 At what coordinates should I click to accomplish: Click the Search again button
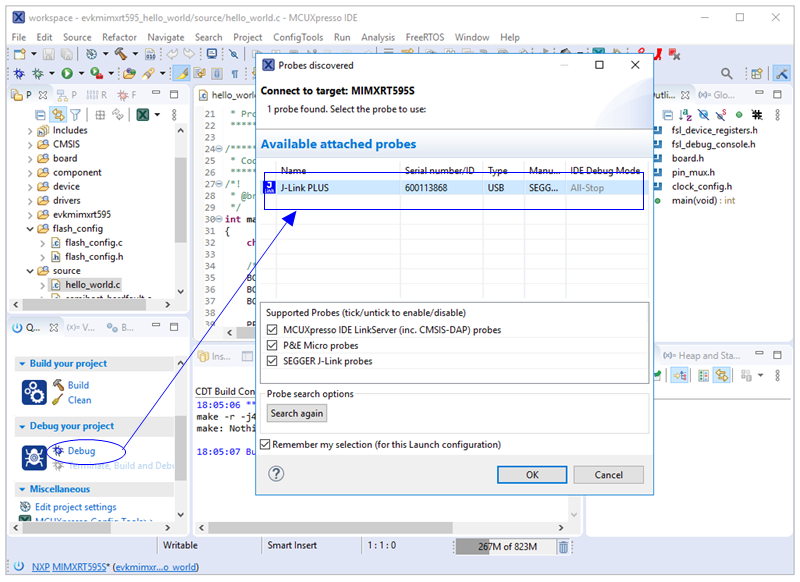(x=296, y=413)
